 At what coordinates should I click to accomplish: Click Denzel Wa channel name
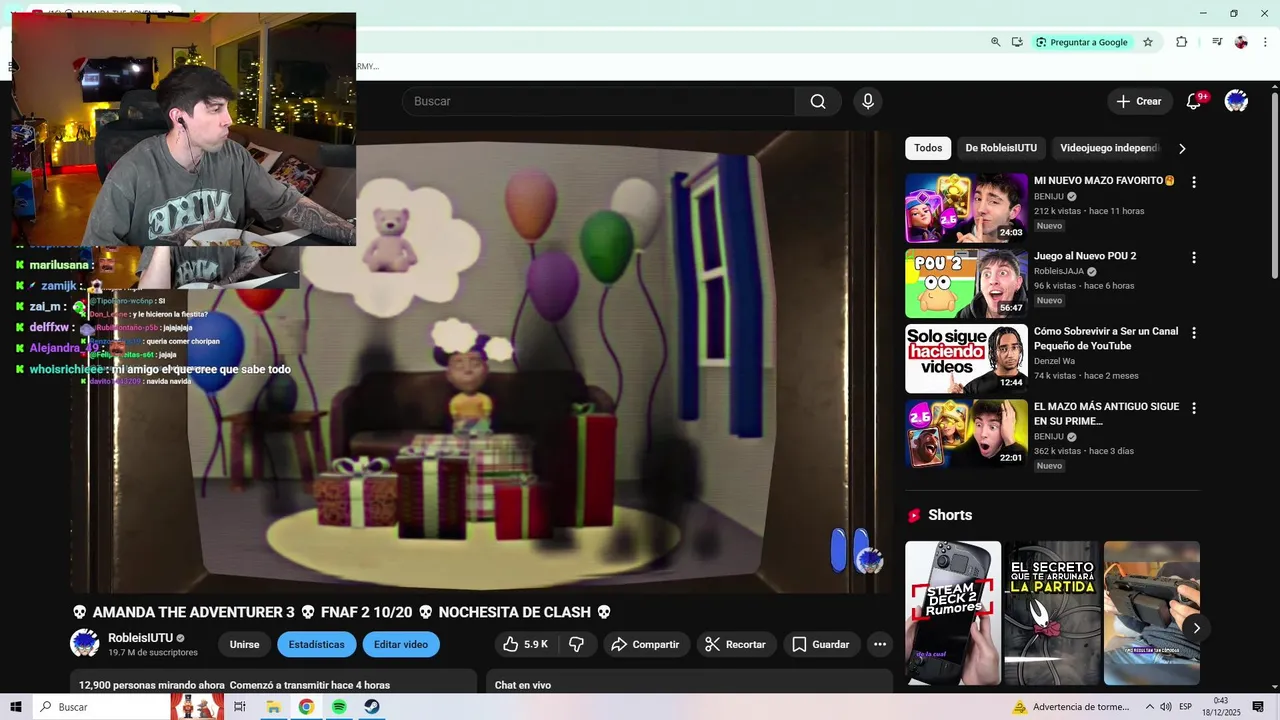point(1054,361)
